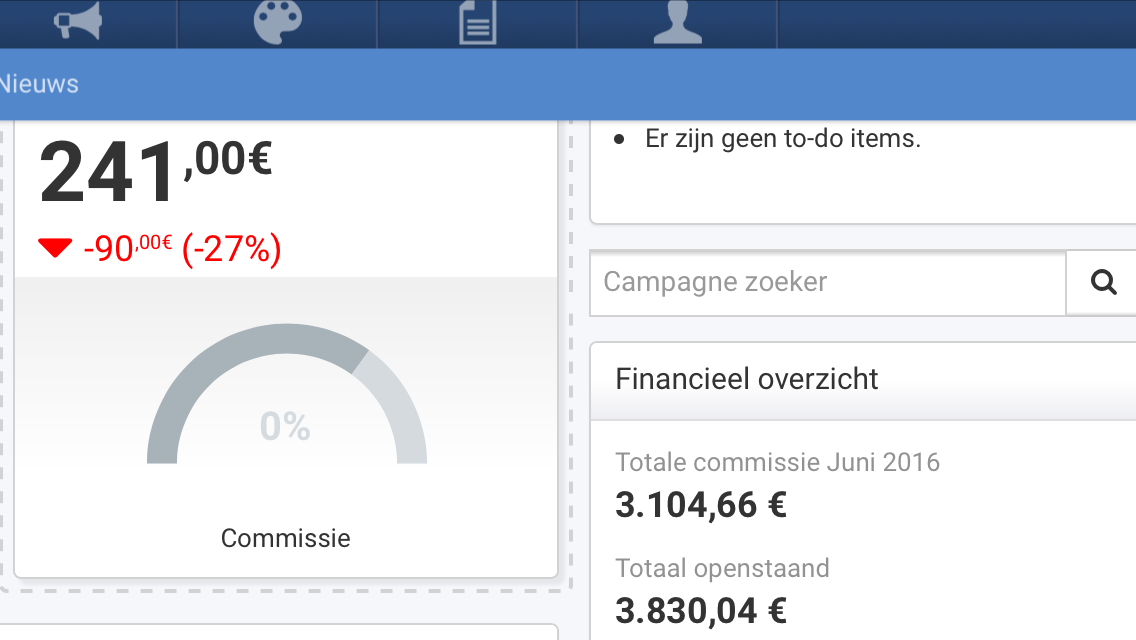Open the document reports icon

pos(477,22)
